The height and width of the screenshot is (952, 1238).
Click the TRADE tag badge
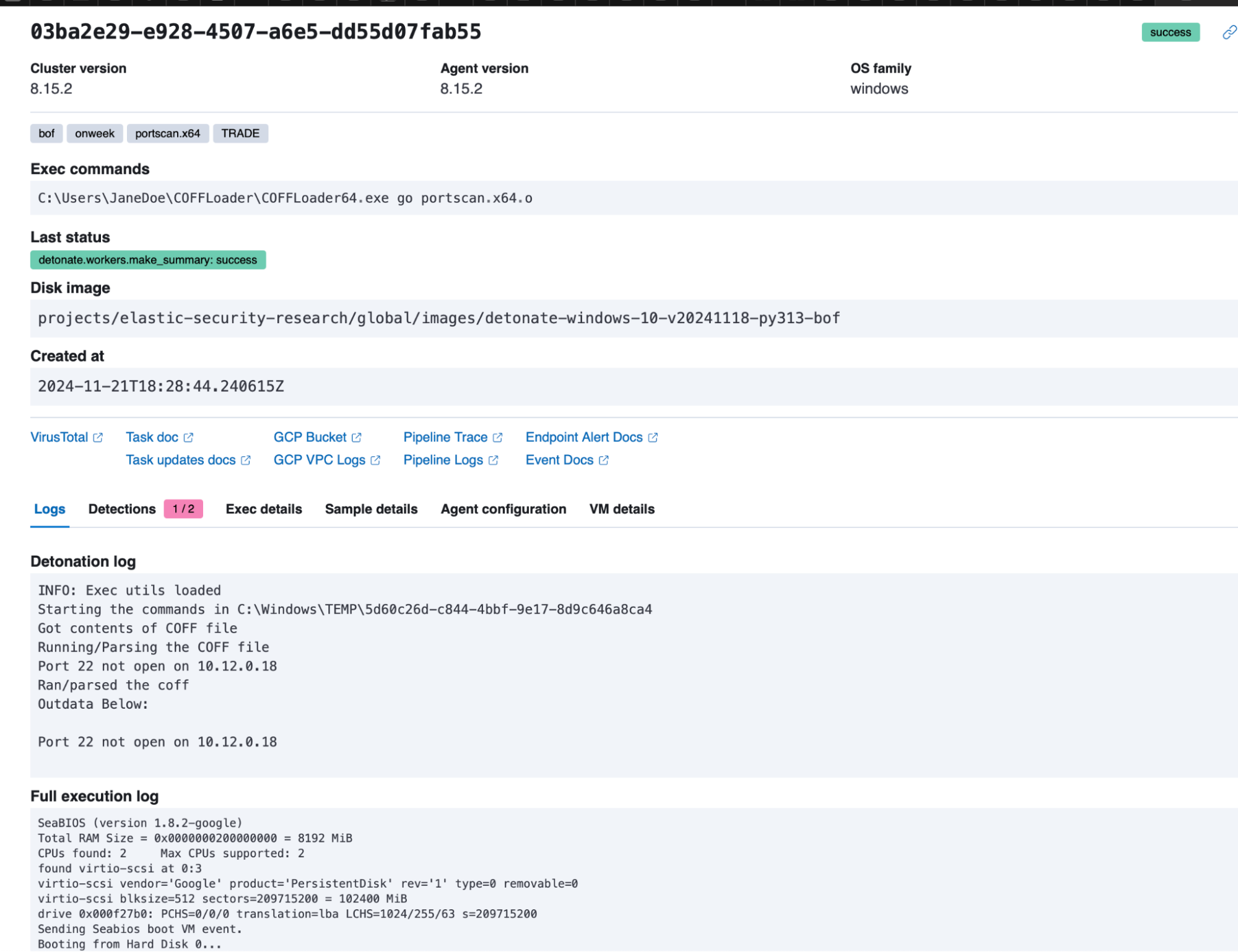tap(240, 134)
